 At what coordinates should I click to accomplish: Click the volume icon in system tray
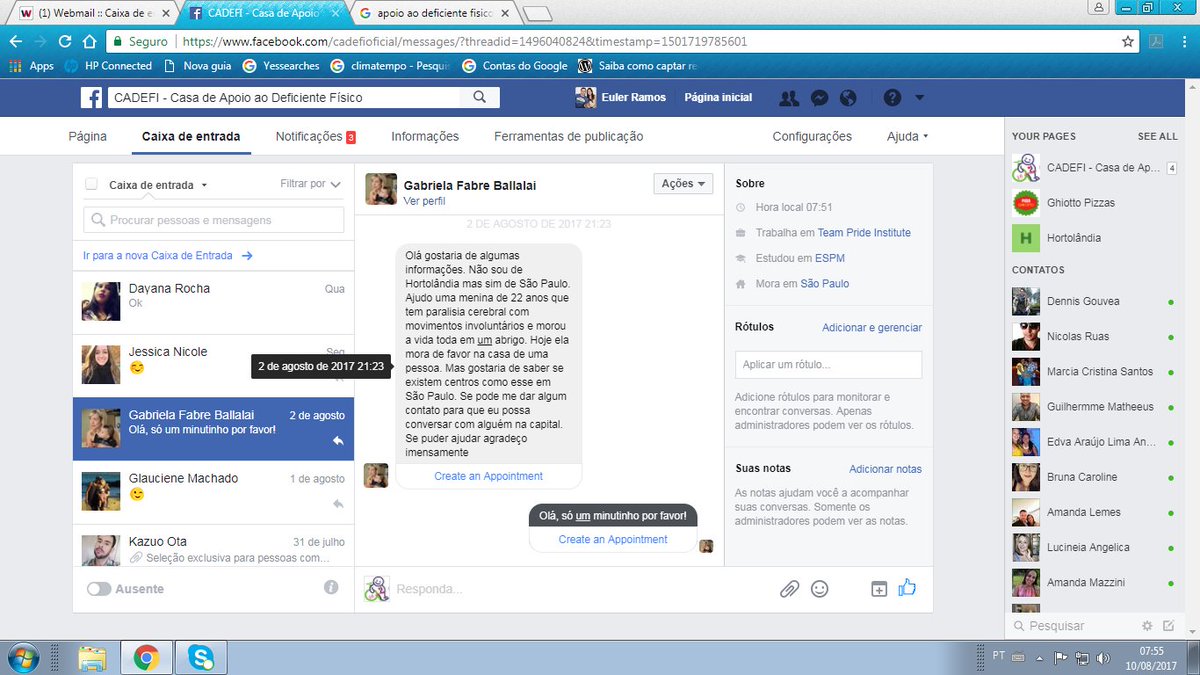pos(1103,657)
